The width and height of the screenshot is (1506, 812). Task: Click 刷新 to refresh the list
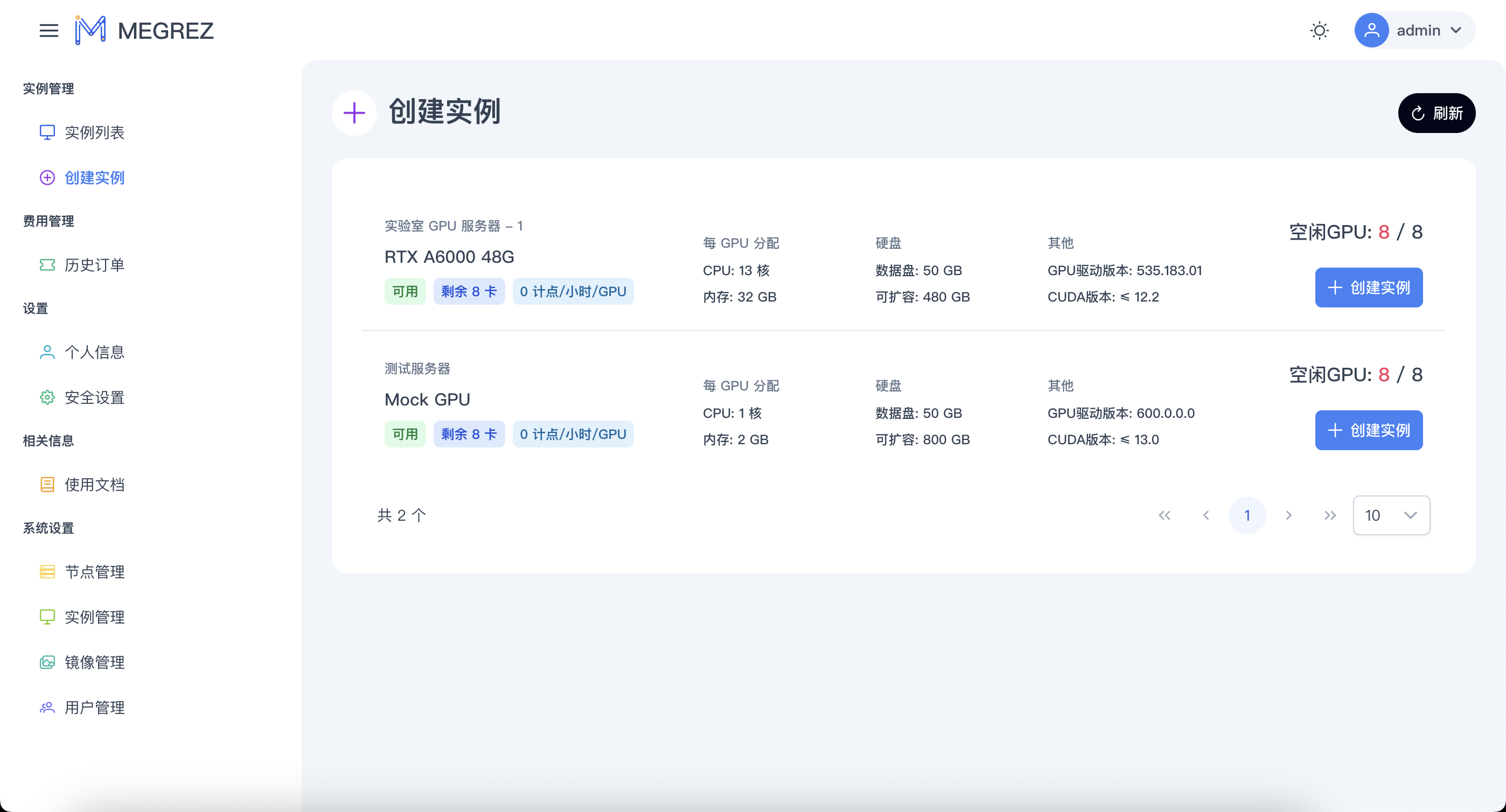(x=1437, y=113)
